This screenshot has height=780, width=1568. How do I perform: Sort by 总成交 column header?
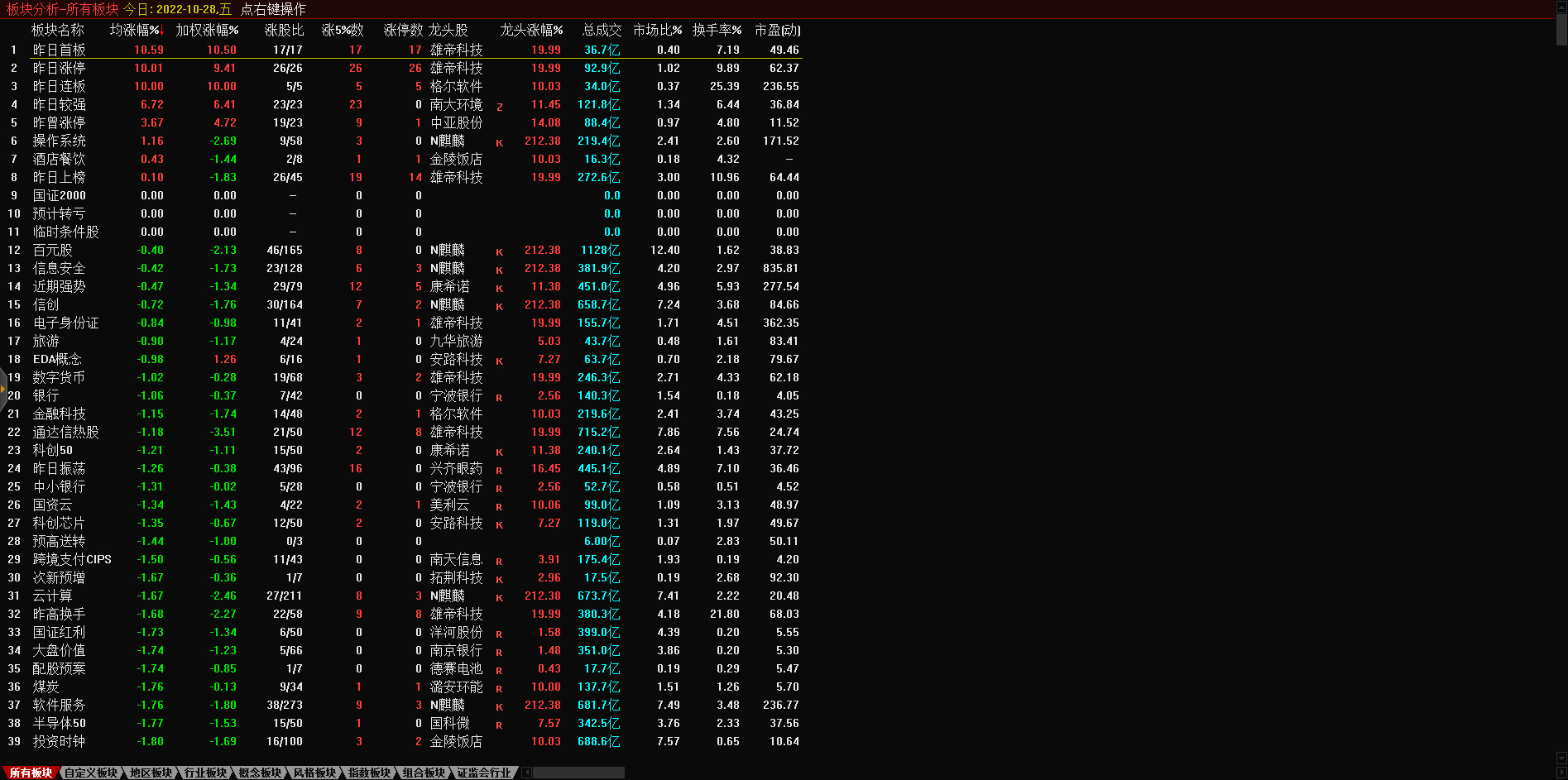(602, 30)
